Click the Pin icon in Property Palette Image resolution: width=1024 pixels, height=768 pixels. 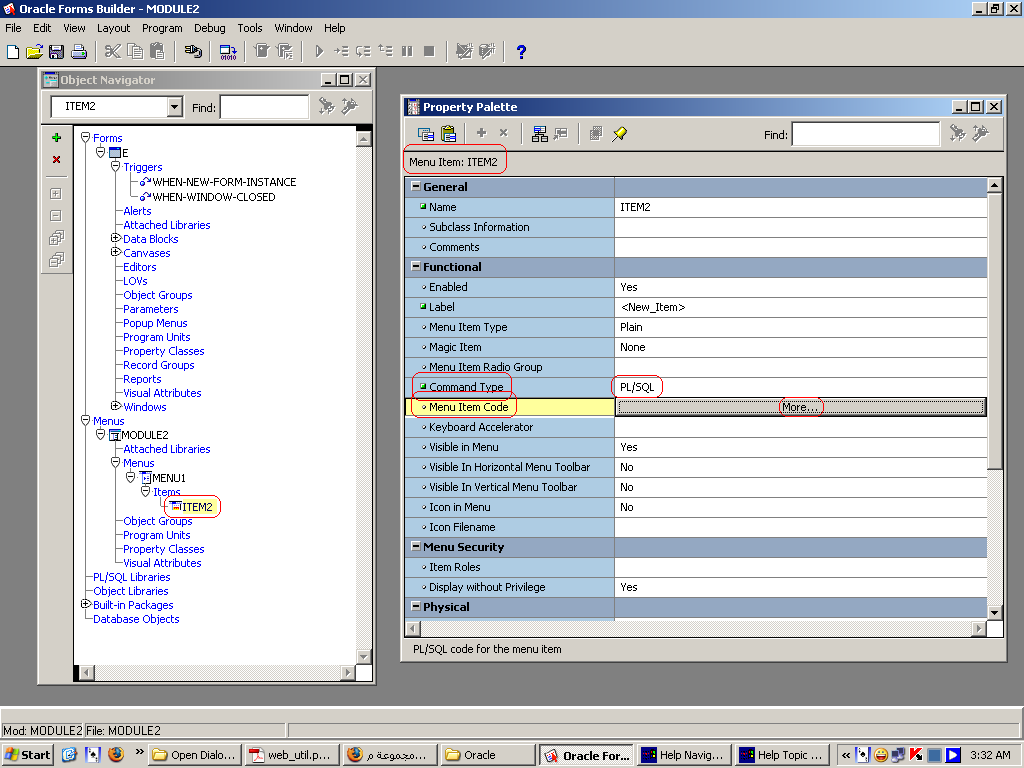tap(620, 134)
